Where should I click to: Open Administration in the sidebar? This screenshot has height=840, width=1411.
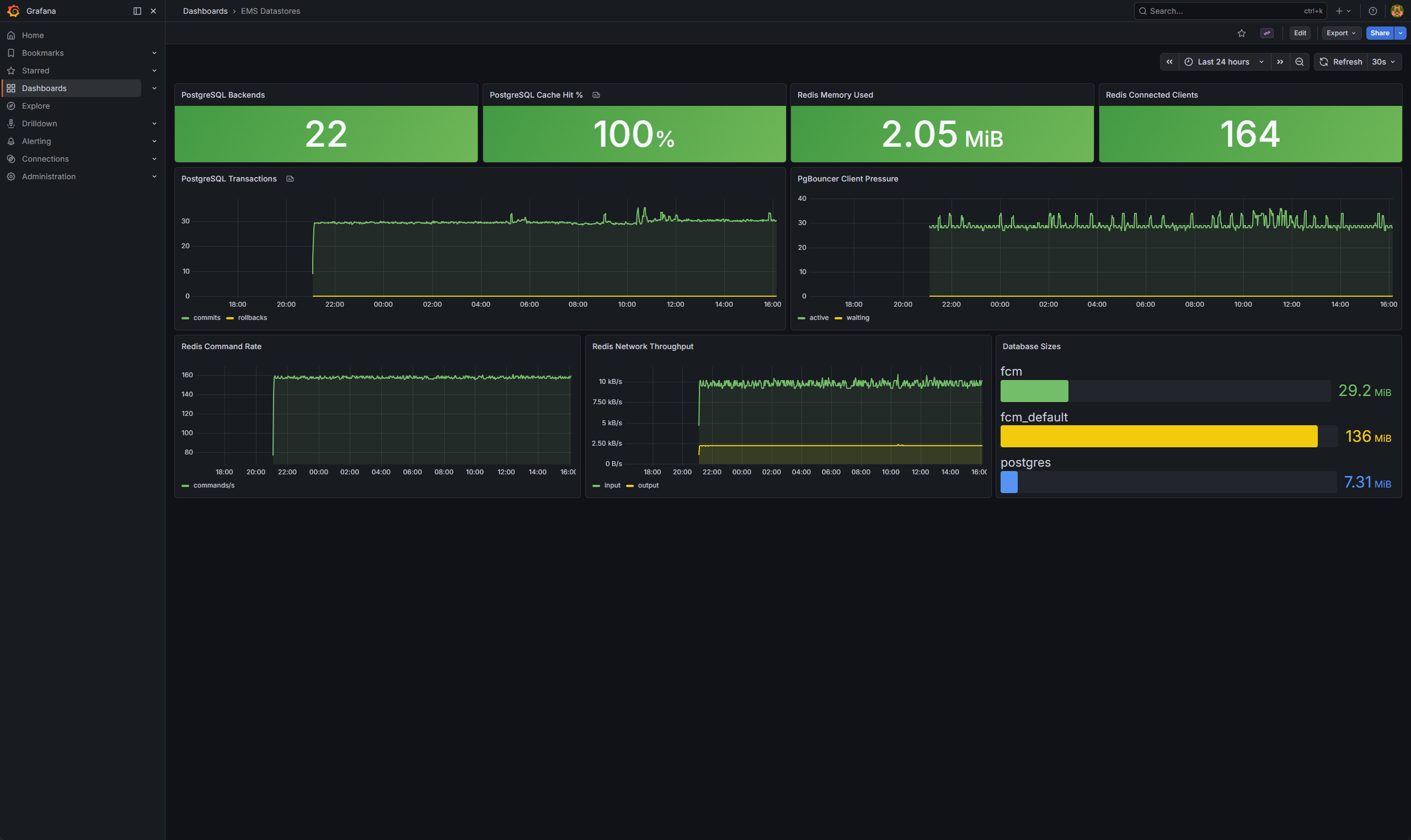pos(49,176)
